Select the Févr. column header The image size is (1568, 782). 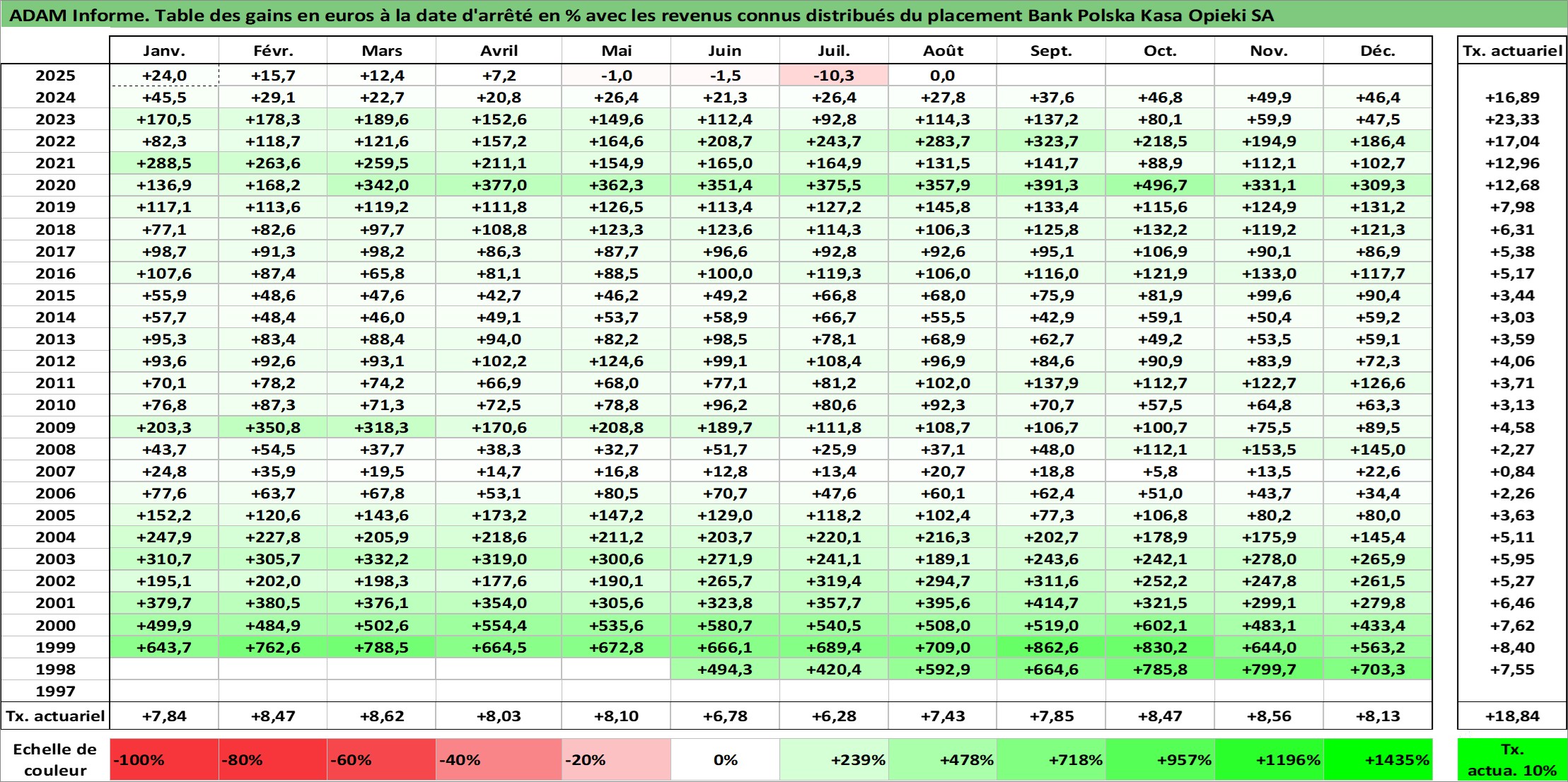point(273,50)
